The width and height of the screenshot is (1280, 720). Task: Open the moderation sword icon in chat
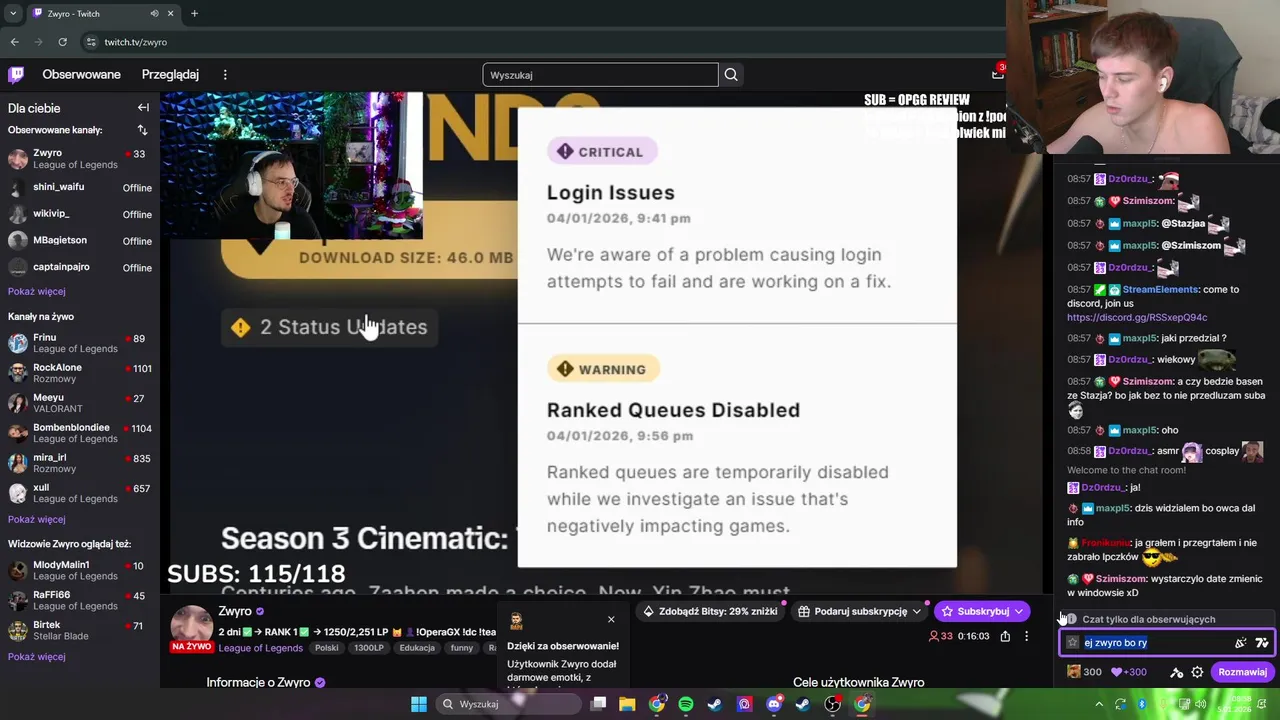point(1176,672)
